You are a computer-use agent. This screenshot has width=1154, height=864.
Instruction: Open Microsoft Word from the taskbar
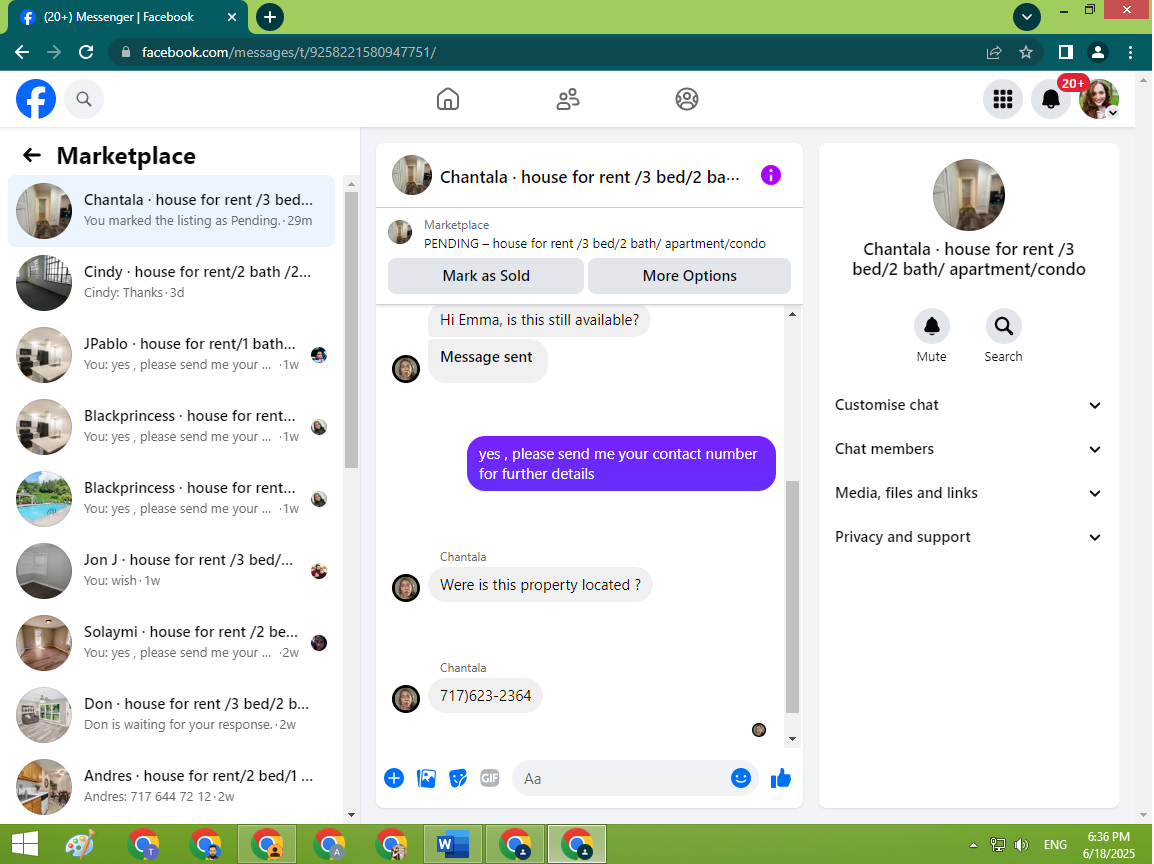(453, 844)
